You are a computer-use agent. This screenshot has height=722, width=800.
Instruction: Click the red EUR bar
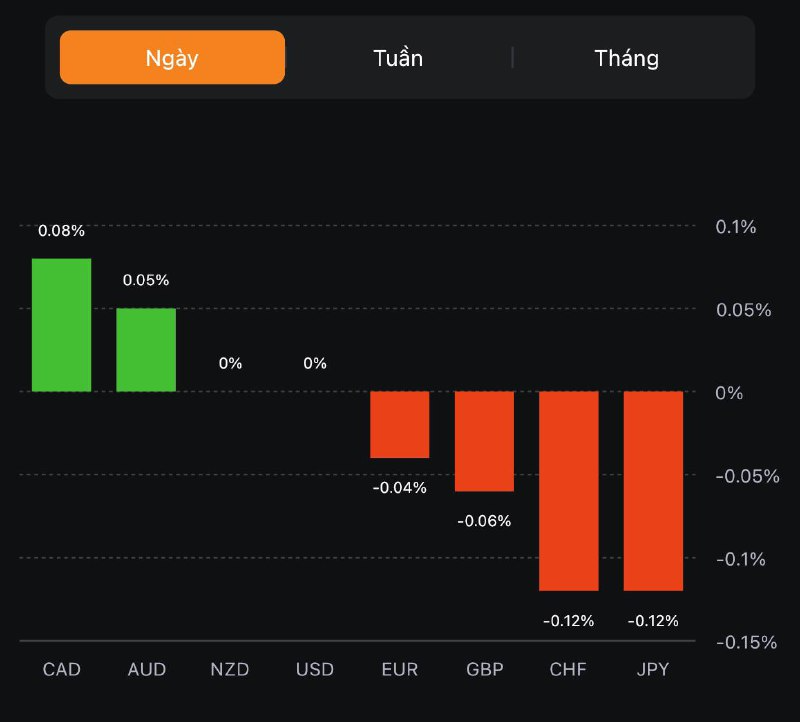(400, 425)
